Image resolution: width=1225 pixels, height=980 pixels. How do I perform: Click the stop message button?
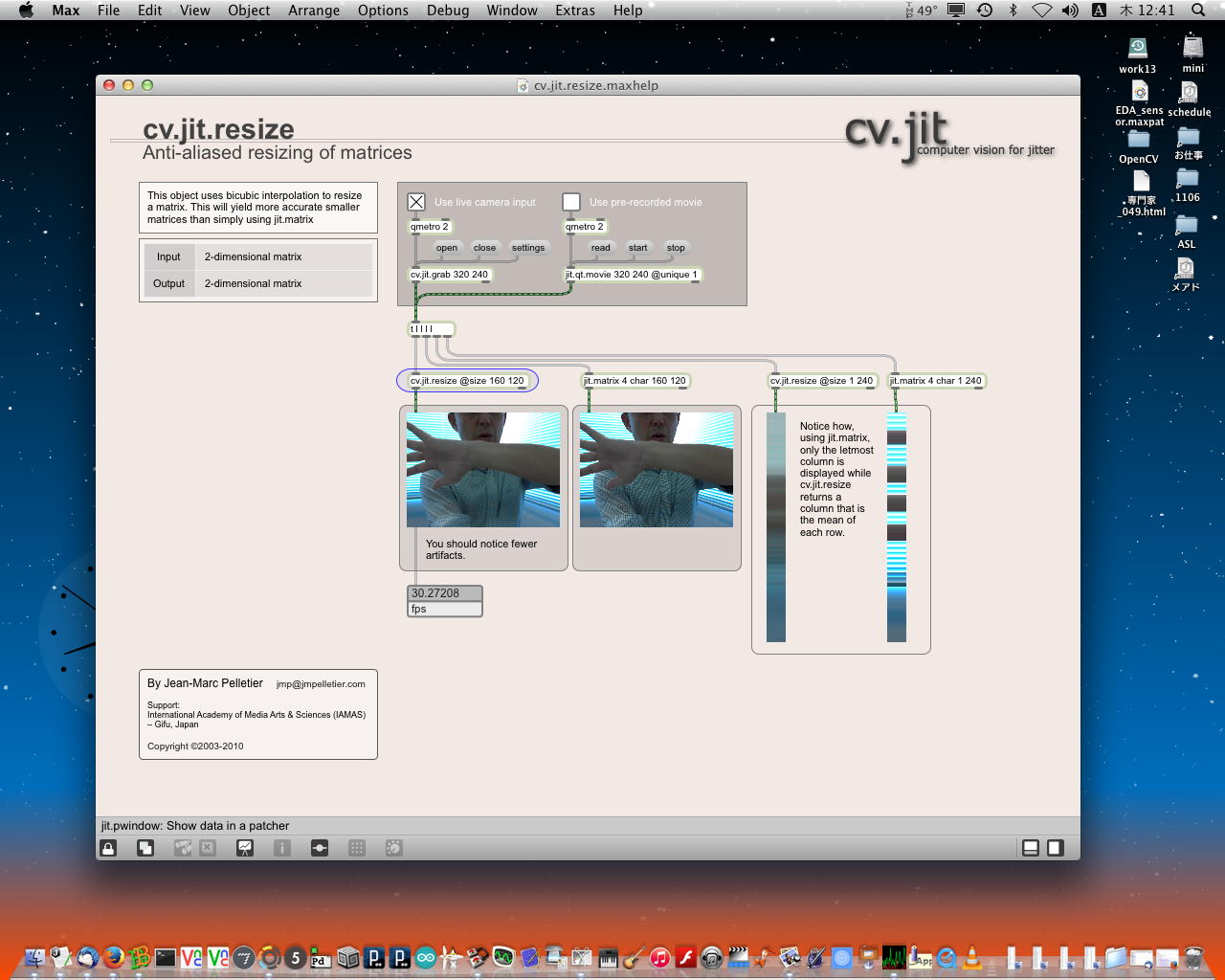point(676,248)
